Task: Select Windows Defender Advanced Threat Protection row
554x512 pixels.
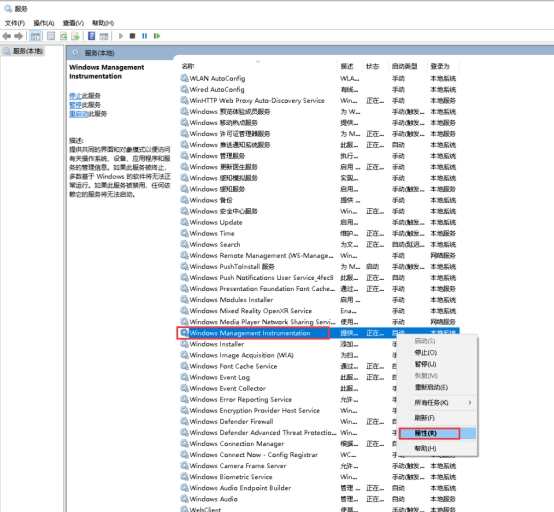Action: 288,432
